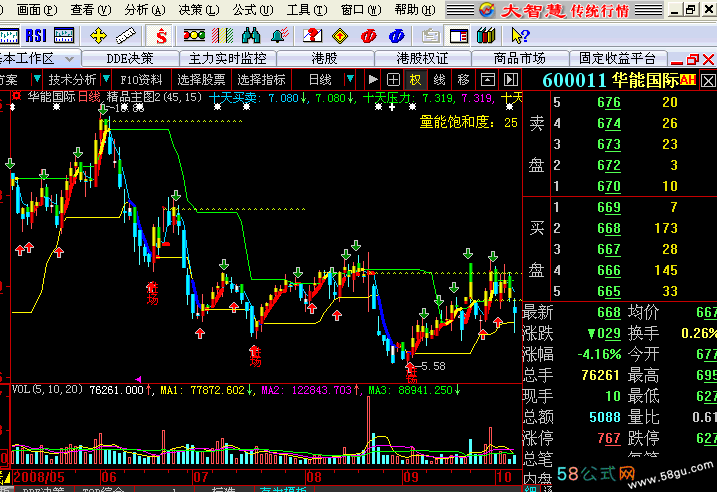The height and width of the screenshot is (492, 717).
Task: Open the 分析(A) menu
Action: pyautogui.click(x=144, y=10)
